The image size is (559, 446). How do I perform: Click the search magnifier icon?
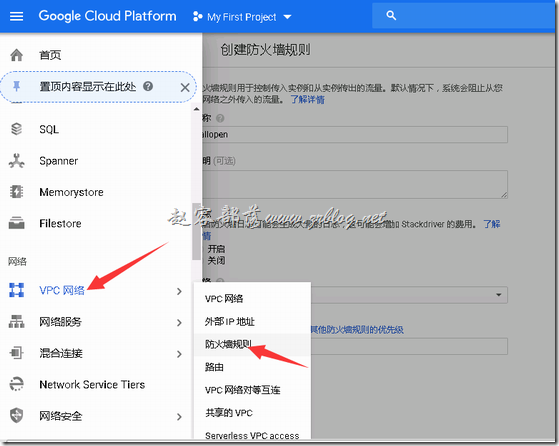(391, 16)
